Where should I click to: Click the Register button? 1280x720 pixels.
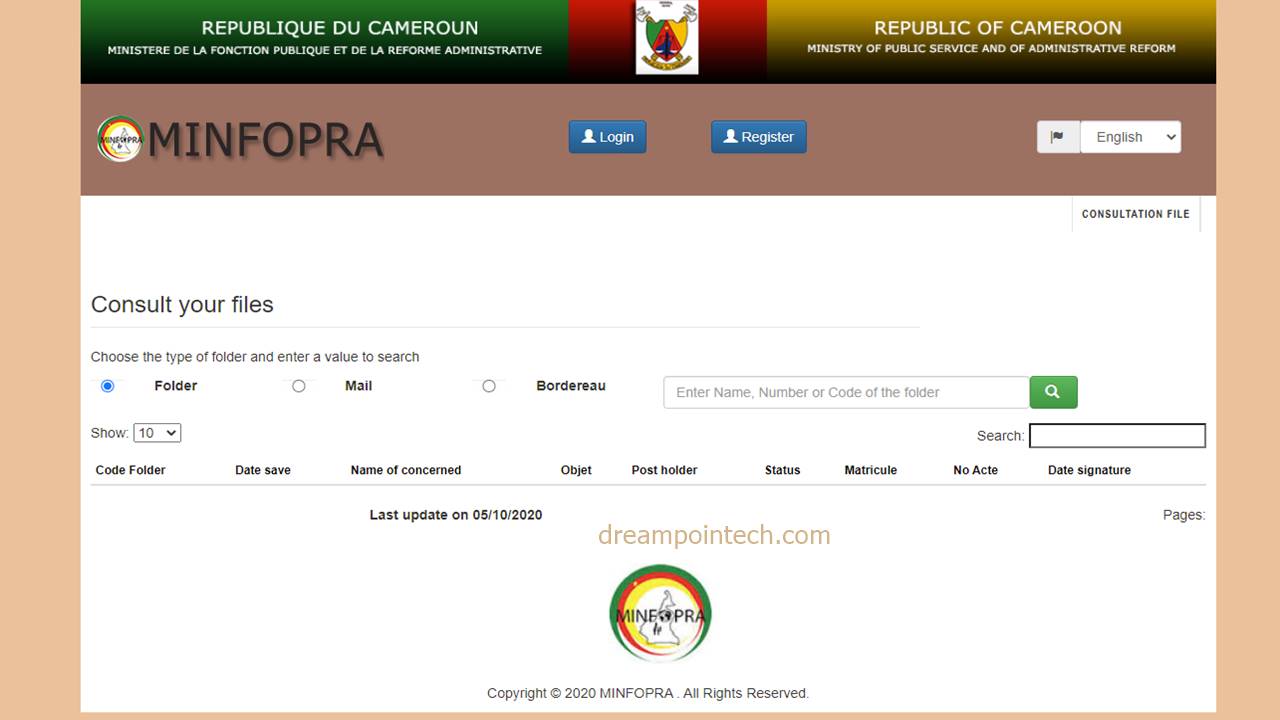point(758,137)
